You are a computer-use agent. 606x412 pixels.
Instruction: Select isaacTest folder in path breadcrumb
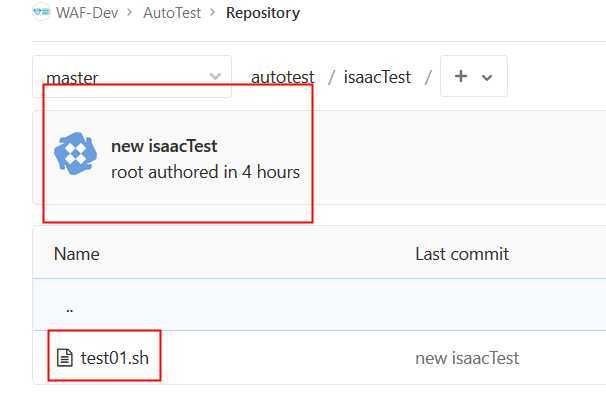(x=377, y=77)
